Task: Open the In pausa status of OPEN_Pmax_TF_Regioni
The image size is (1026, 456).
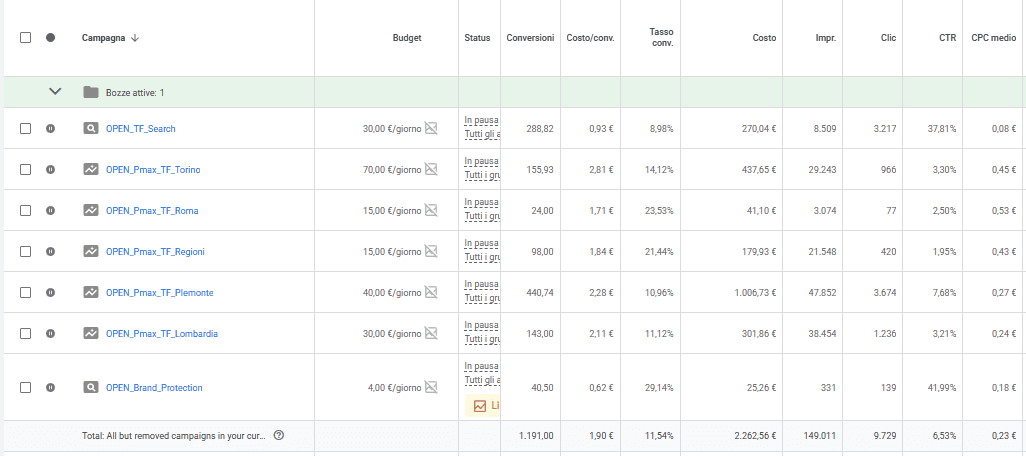Action: [x=482, y=243]
